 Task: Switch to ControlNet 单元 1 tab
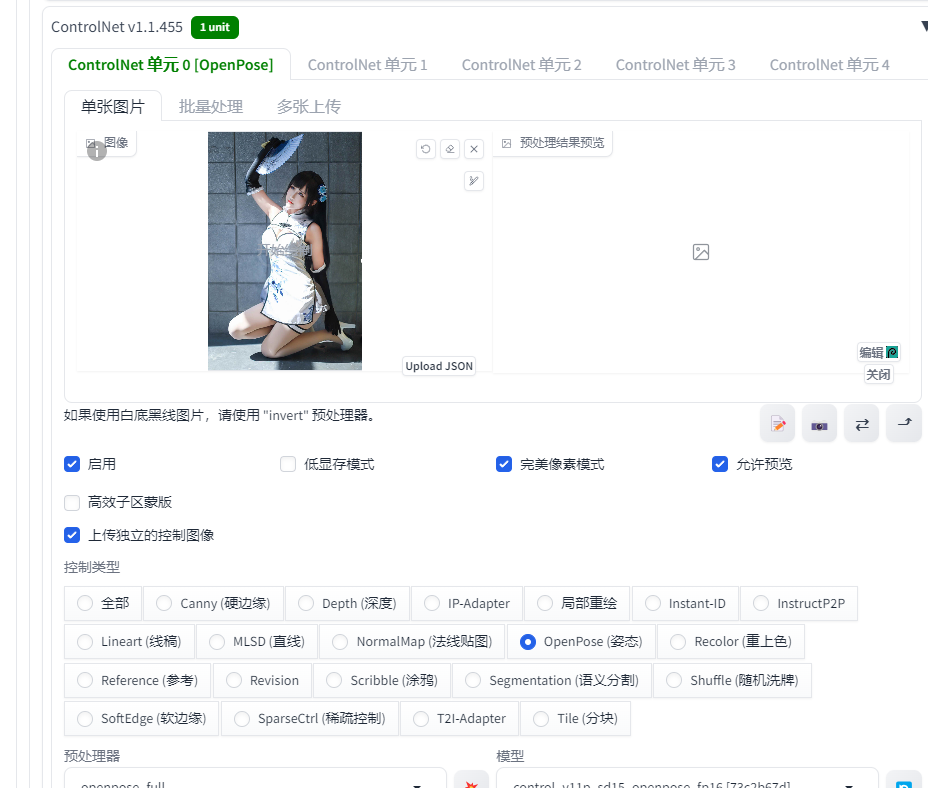[x=367, y=65]
